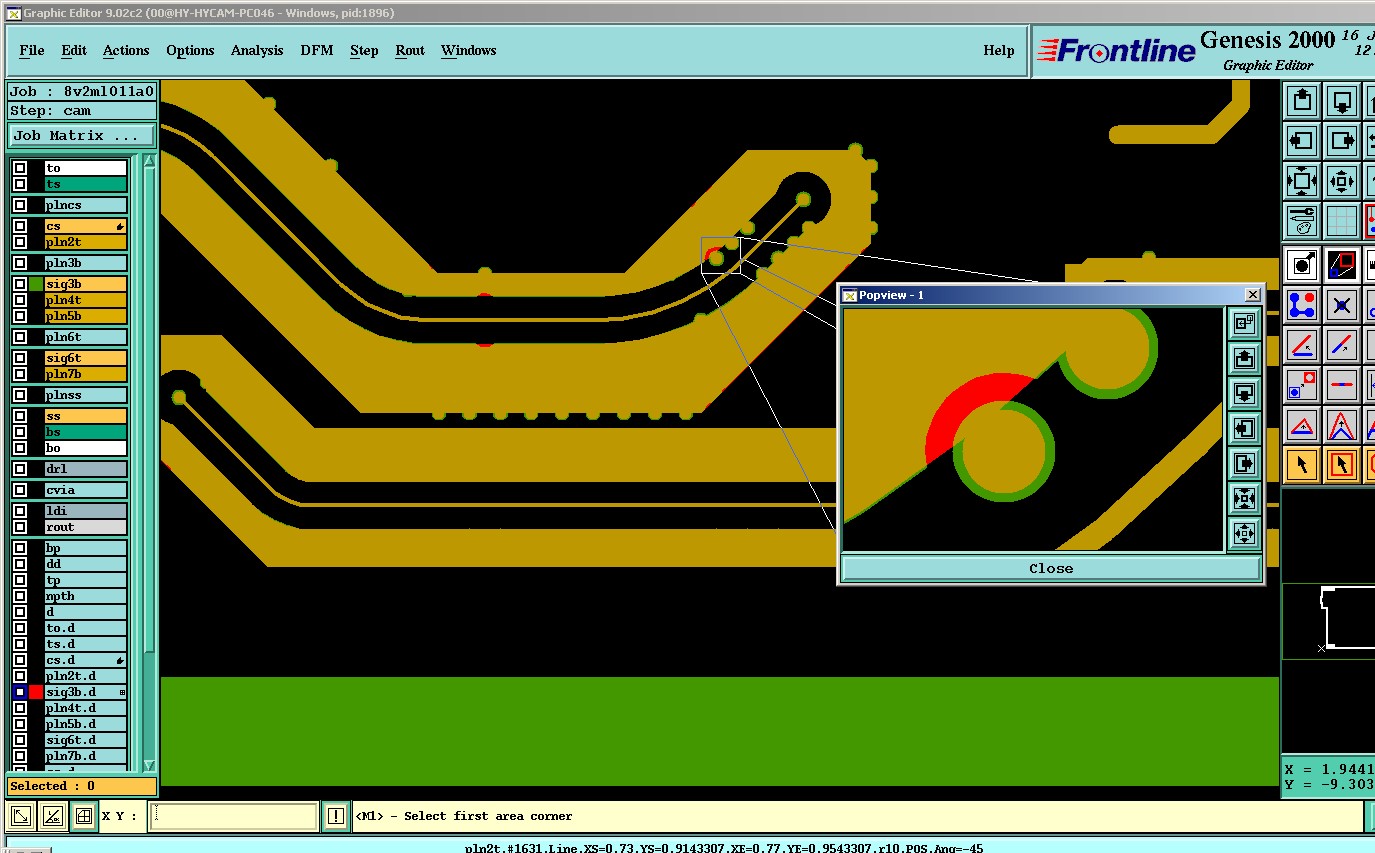
Task: Open the wrench and palette display settings icon
Action: coord(1301,221)
